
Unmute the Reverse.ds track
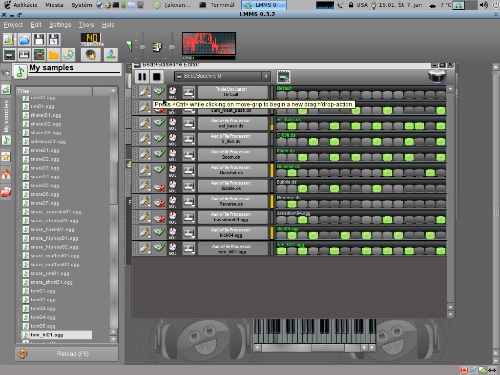159,202
